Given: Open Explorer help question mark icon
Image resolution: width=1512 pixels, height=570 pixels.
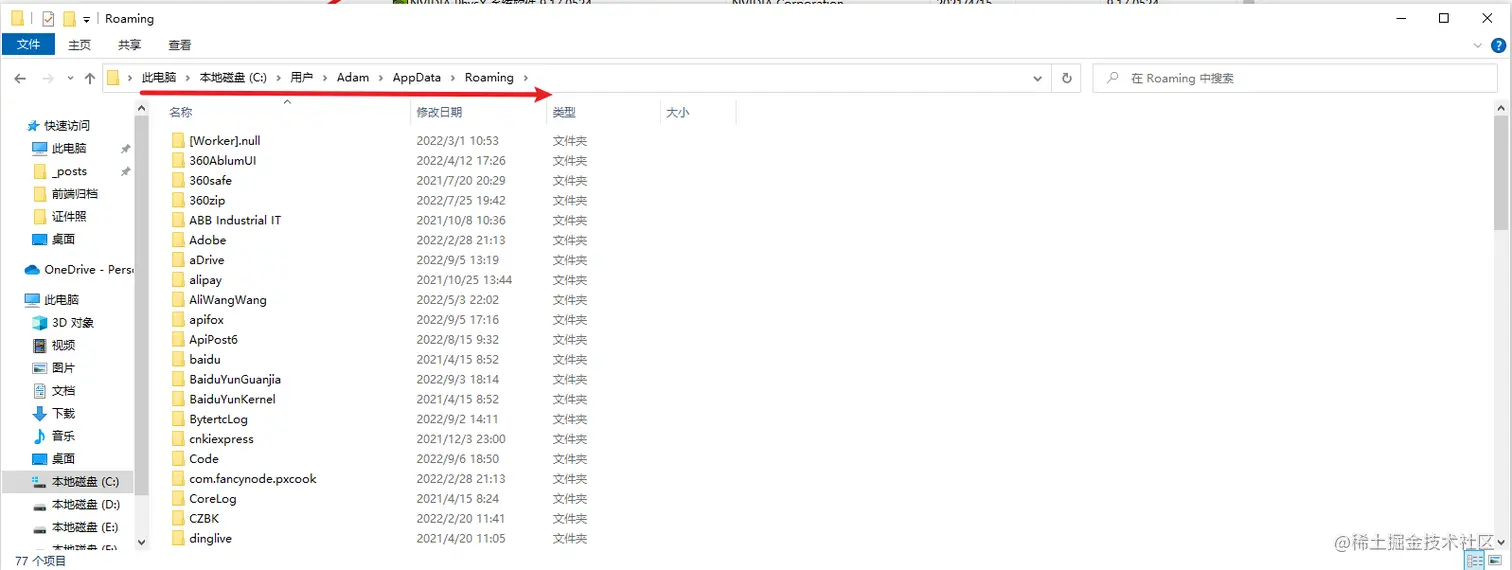Looking at the screenshot, I should point(1499,46).
